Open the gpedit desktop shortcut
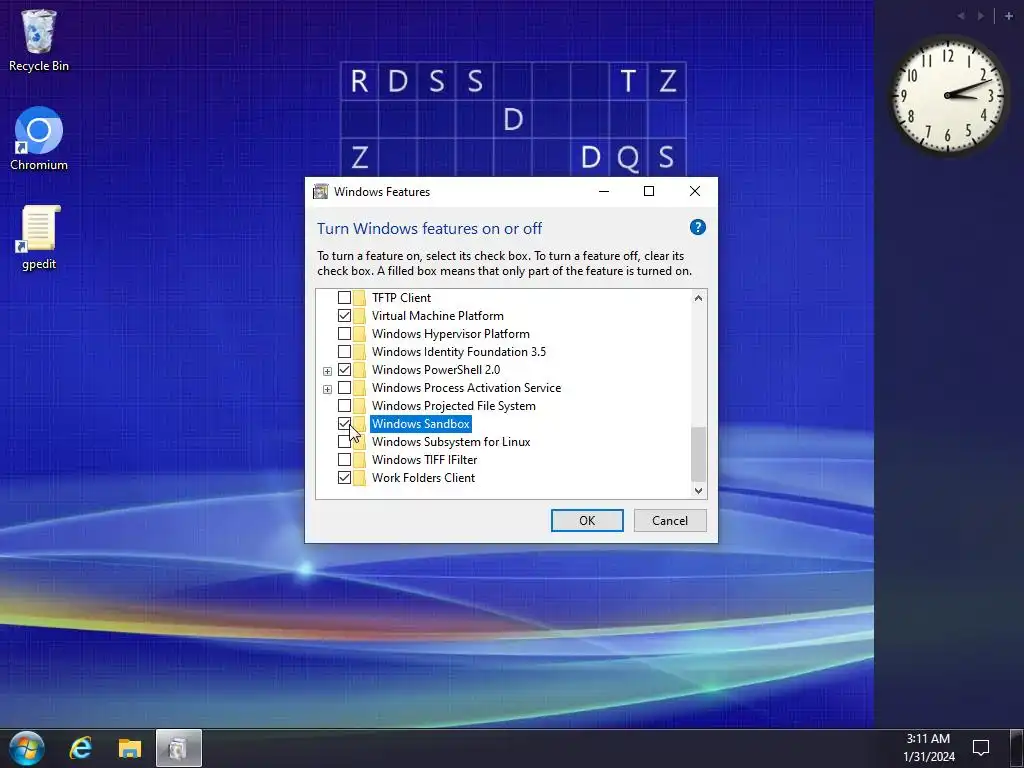This screenshot has width=1024, height=768. coord(39,238)
